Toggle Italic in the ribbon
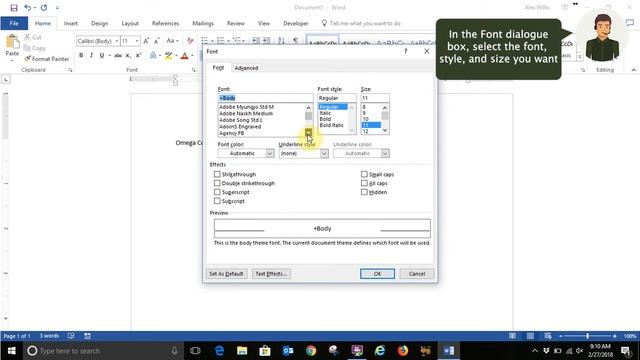 click(x=91, y=55)
